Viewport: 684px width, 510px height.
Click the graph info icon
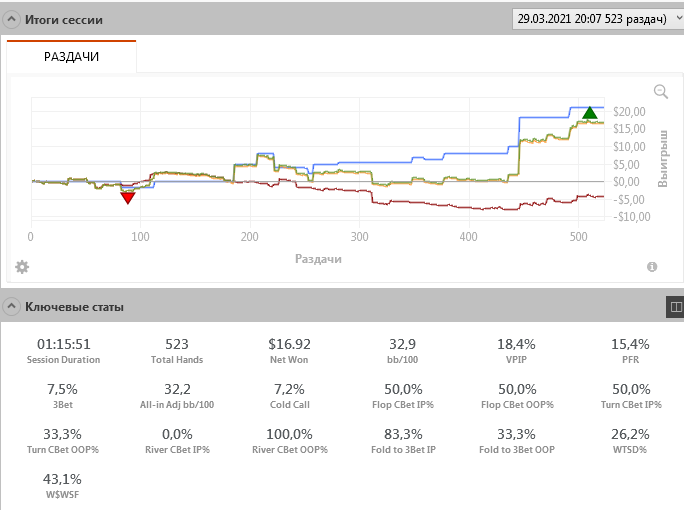click(x=652, y=267)
